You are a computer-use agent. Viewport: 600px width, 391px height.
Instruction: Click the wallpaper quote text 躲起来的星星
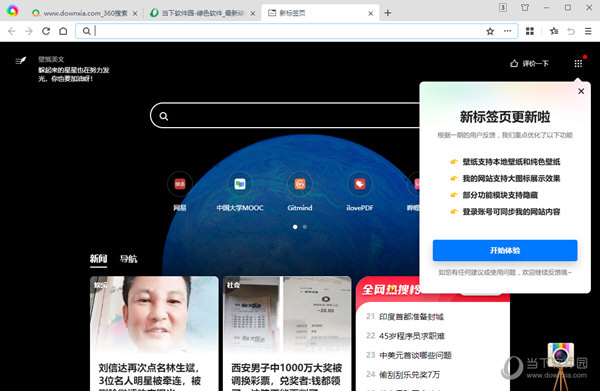(73, 74)
